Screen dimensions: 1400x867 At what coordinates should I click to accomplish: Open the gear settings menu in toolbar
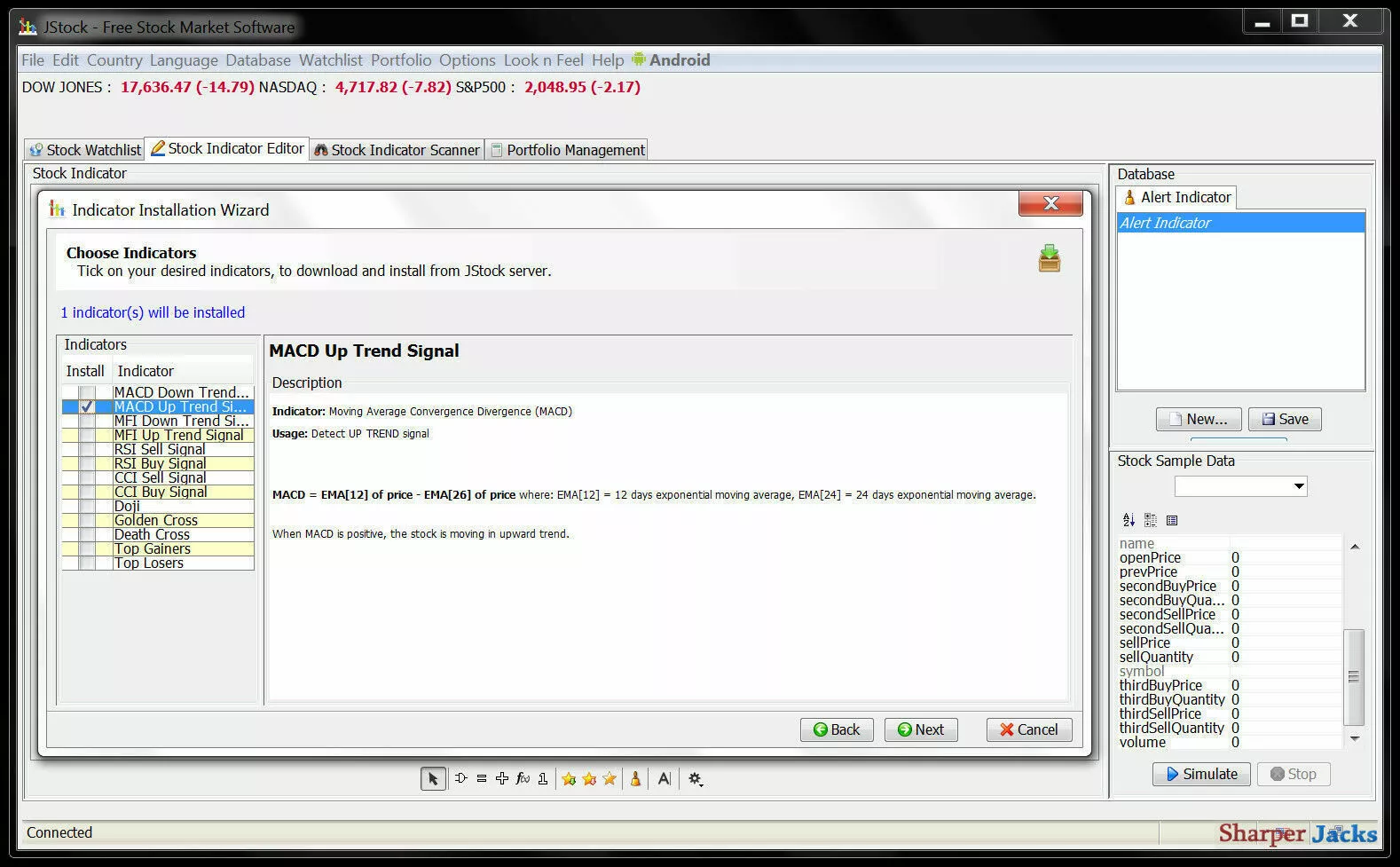[x=696, y=779]
